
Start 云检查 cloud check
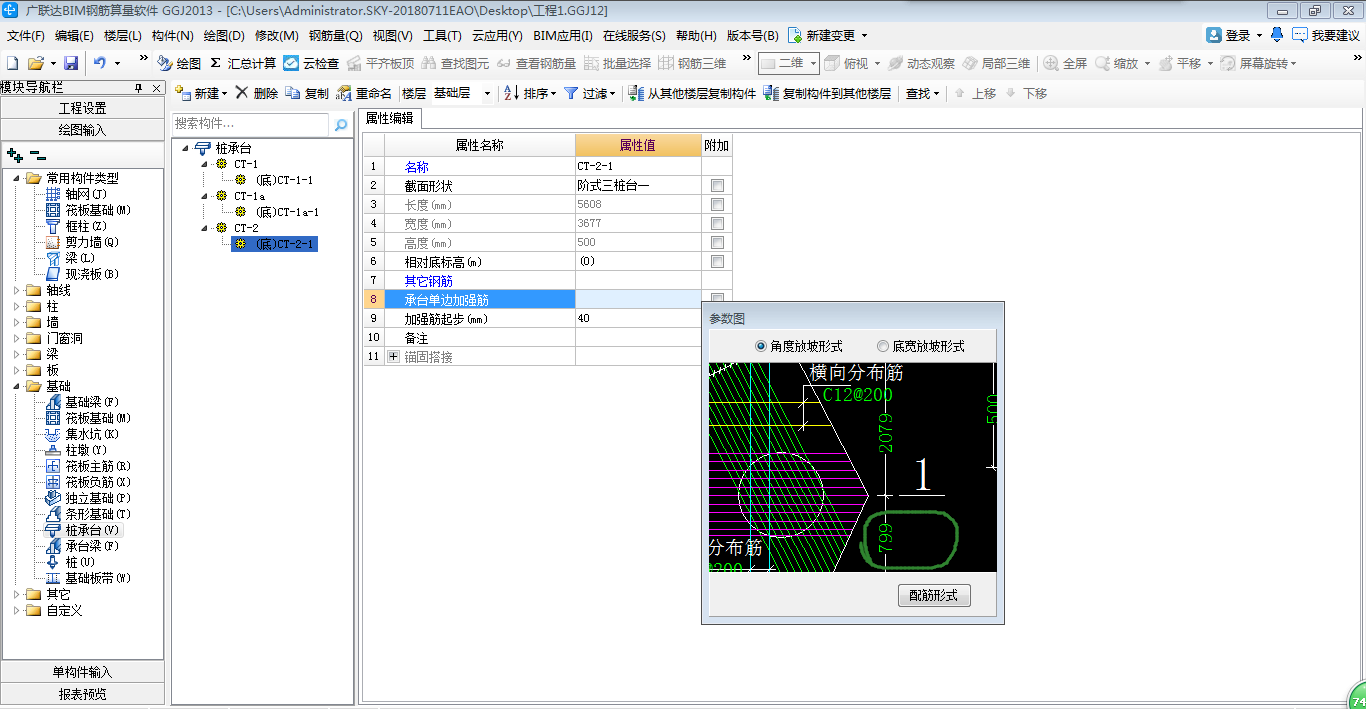pos(311,63)
